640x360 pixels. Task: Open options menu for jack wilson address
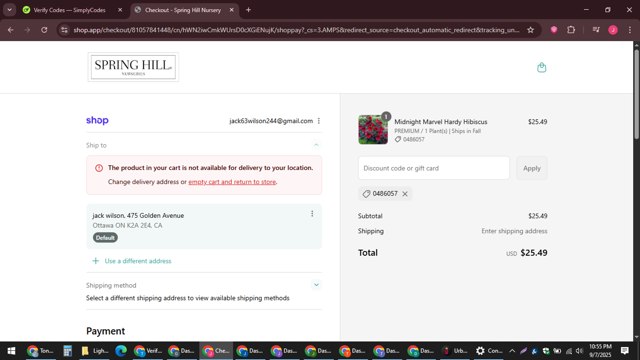click(312, 213)
